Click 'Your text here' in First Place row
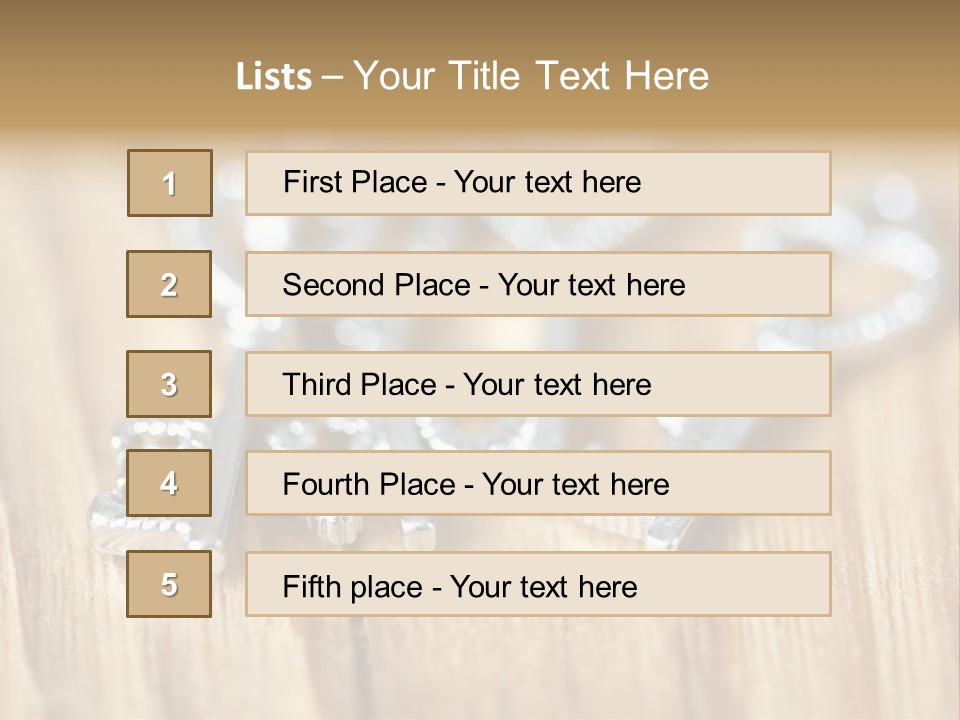 547,183
